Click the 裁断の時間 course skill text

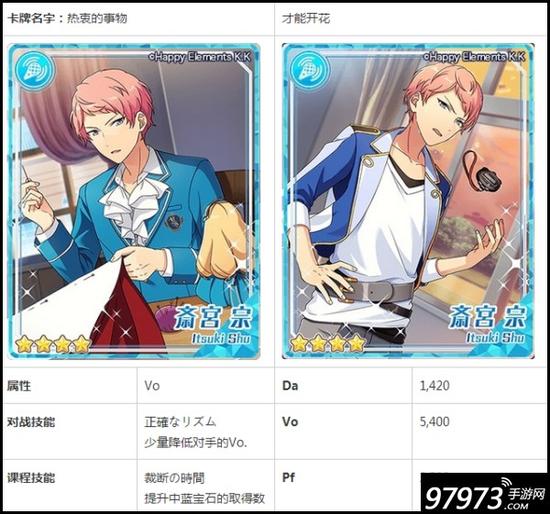pyautogui.click(x=174, y=478)
